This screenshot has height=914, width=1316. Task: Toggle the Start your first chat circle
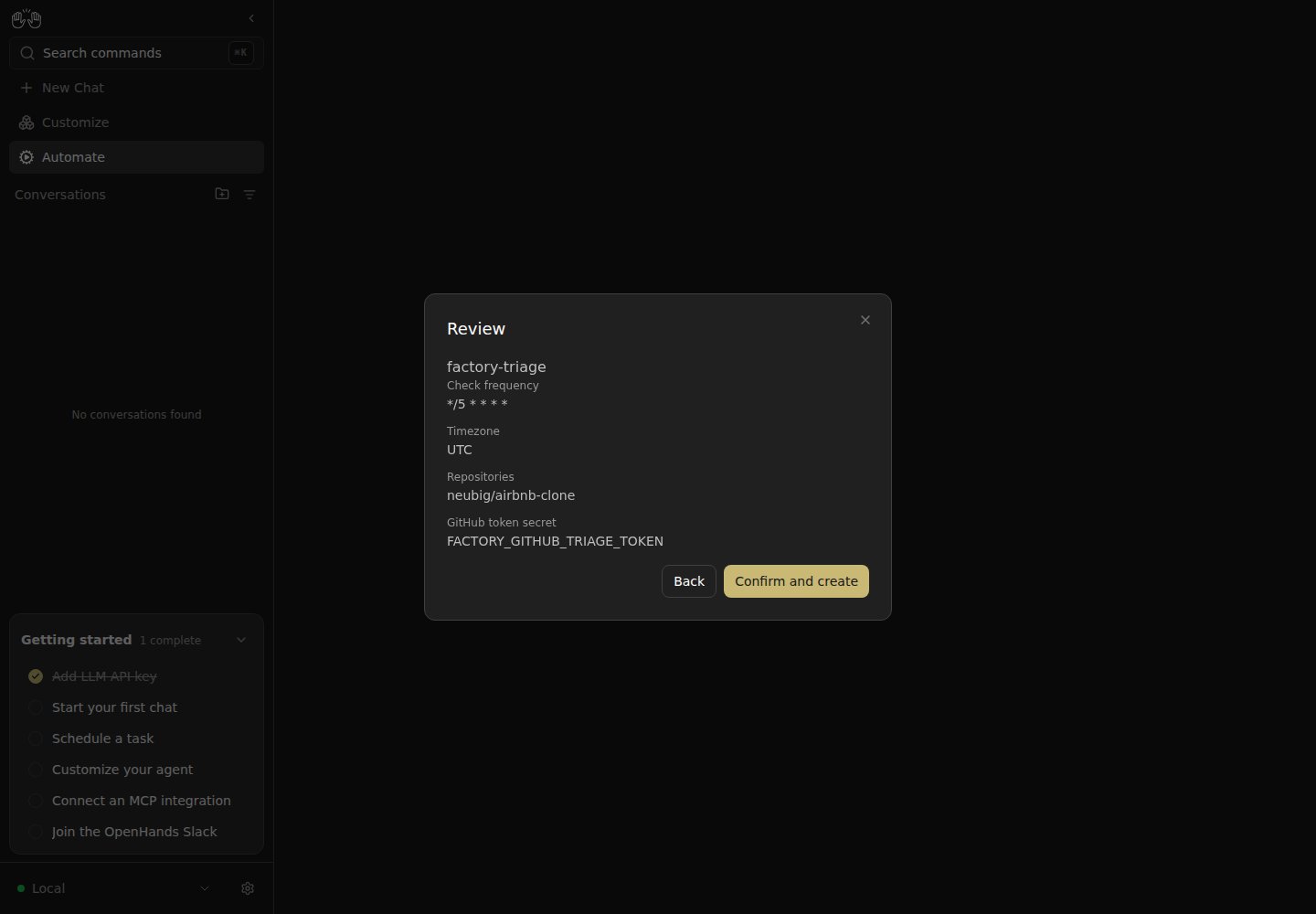[36, 707]
